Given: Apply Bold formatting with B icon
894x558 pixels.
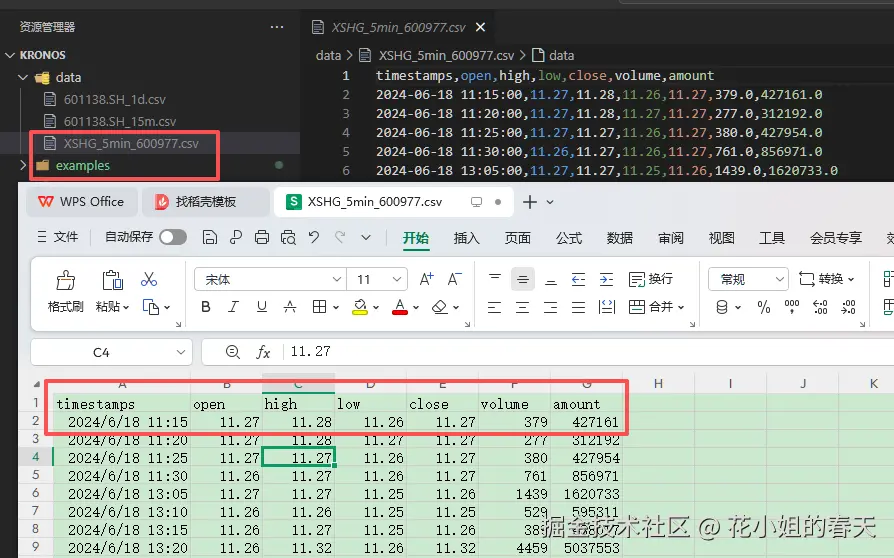Looking at the screenshot, I should click(206, 307).
